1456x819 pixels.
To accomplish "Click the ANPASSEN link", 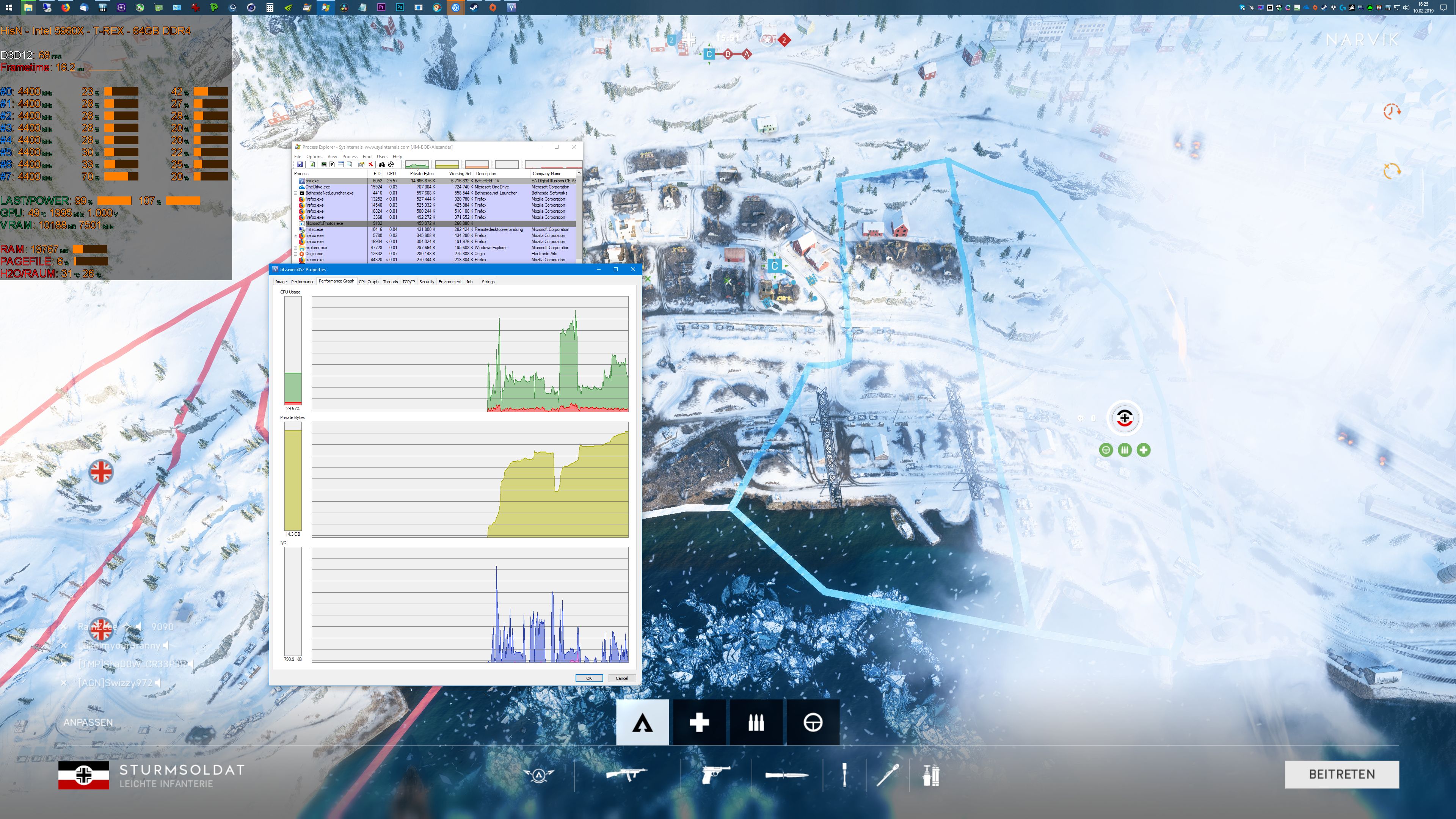I will [x=88, y=722].
